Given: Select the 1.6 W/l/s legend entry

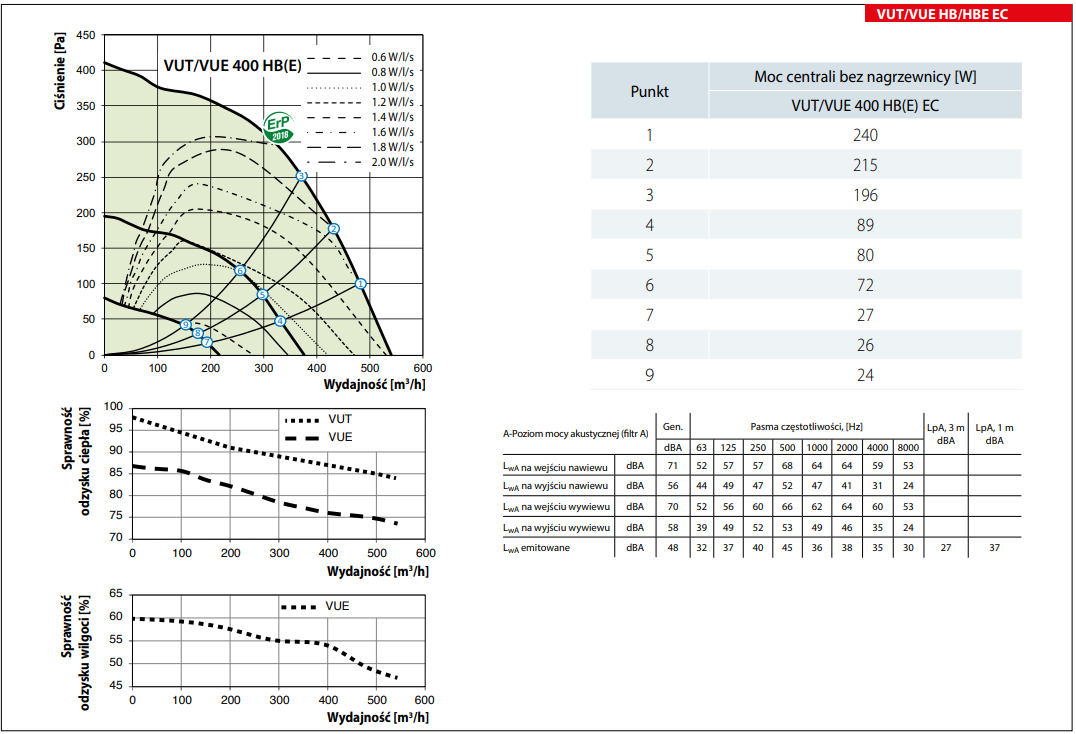Looking at the screenshot, I should (360, 132).
